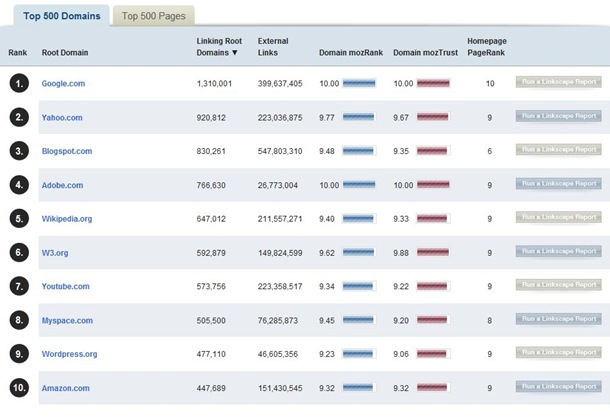The height and width of the screenshot is (420, 610).
Task: Select Myspace.com's homepage PageRank 8
Action: pos(490,321)
